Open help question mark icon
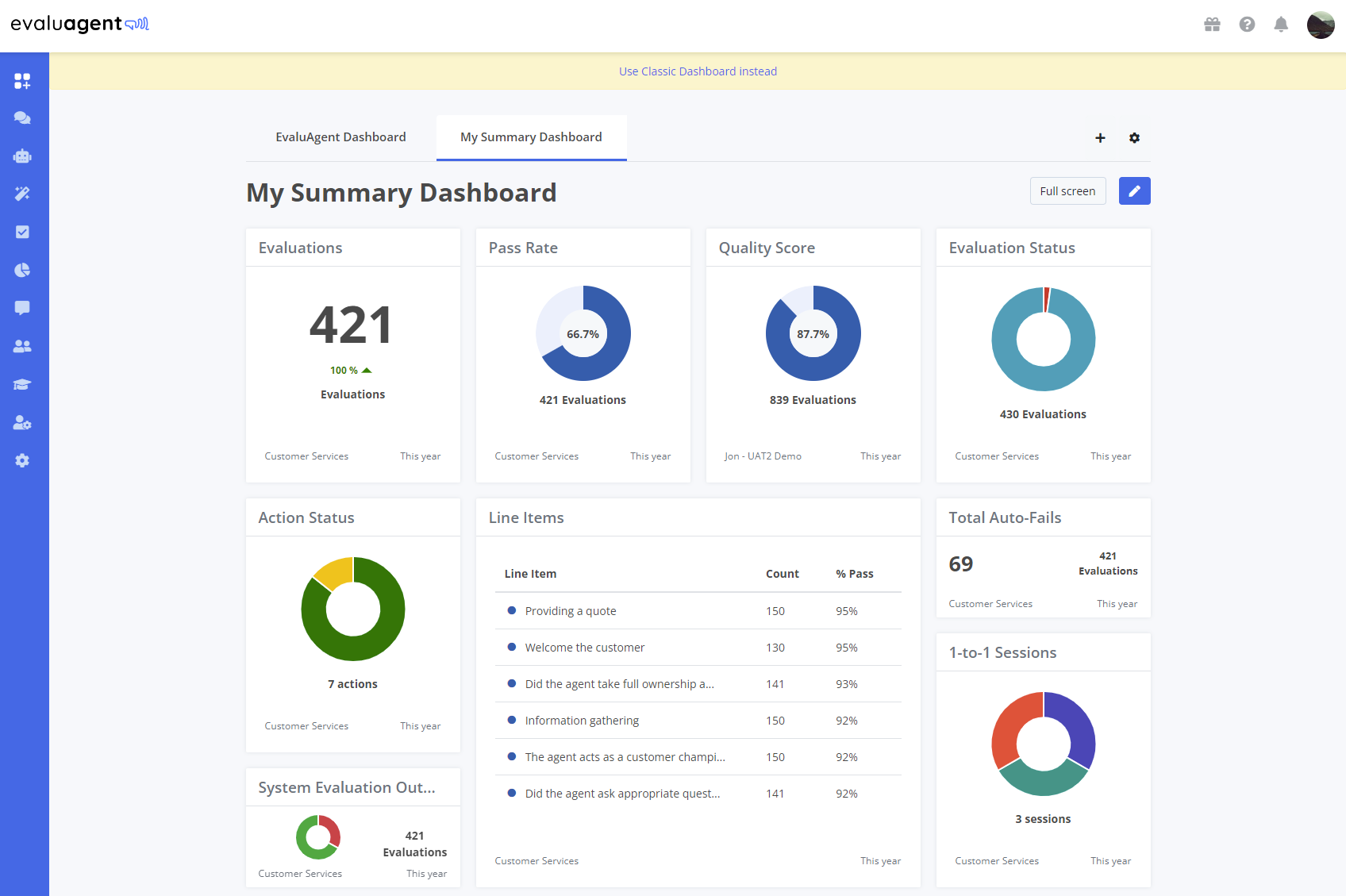This screenshot has height=896, width=1346. coord(1247,25)
